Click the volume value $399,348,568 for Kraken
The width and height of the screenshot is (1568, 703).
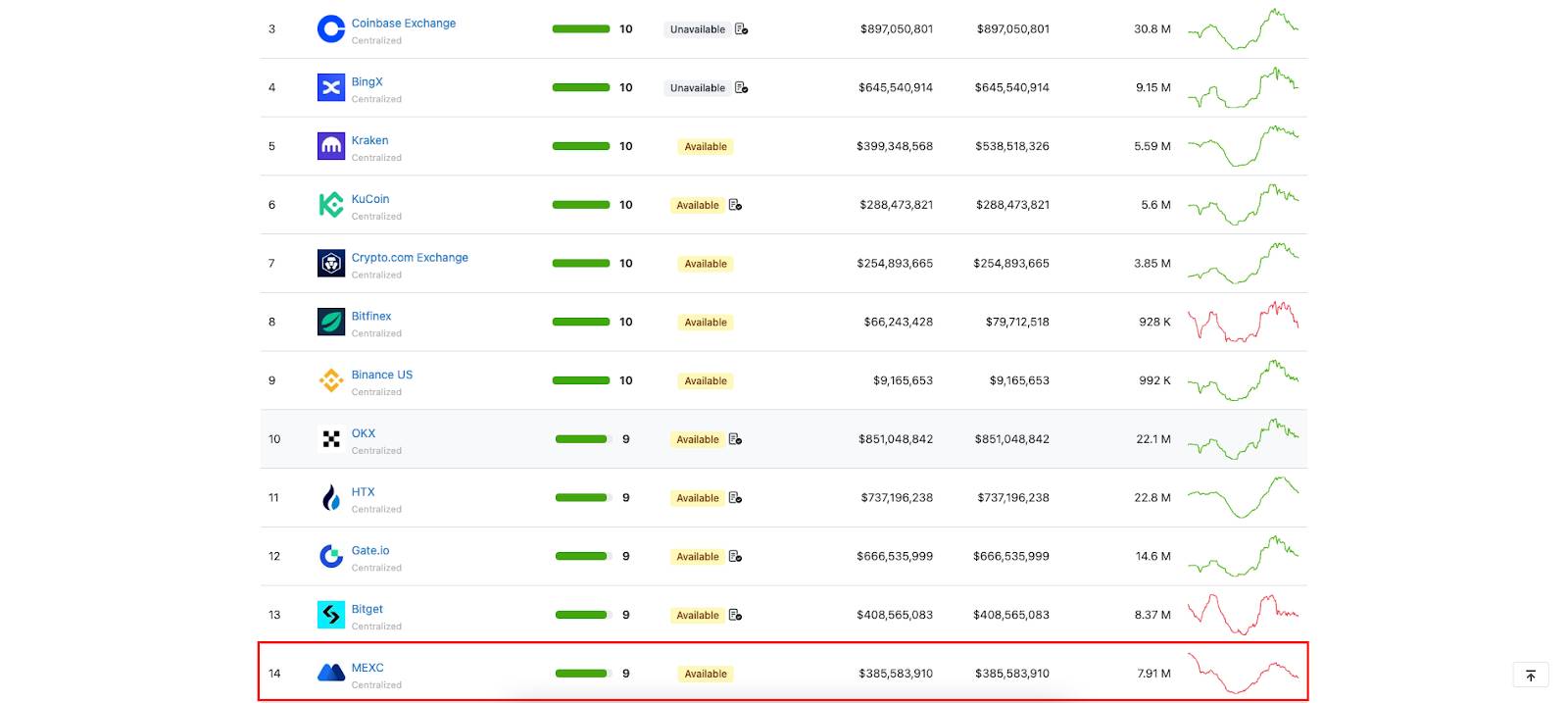click(895, 146)
